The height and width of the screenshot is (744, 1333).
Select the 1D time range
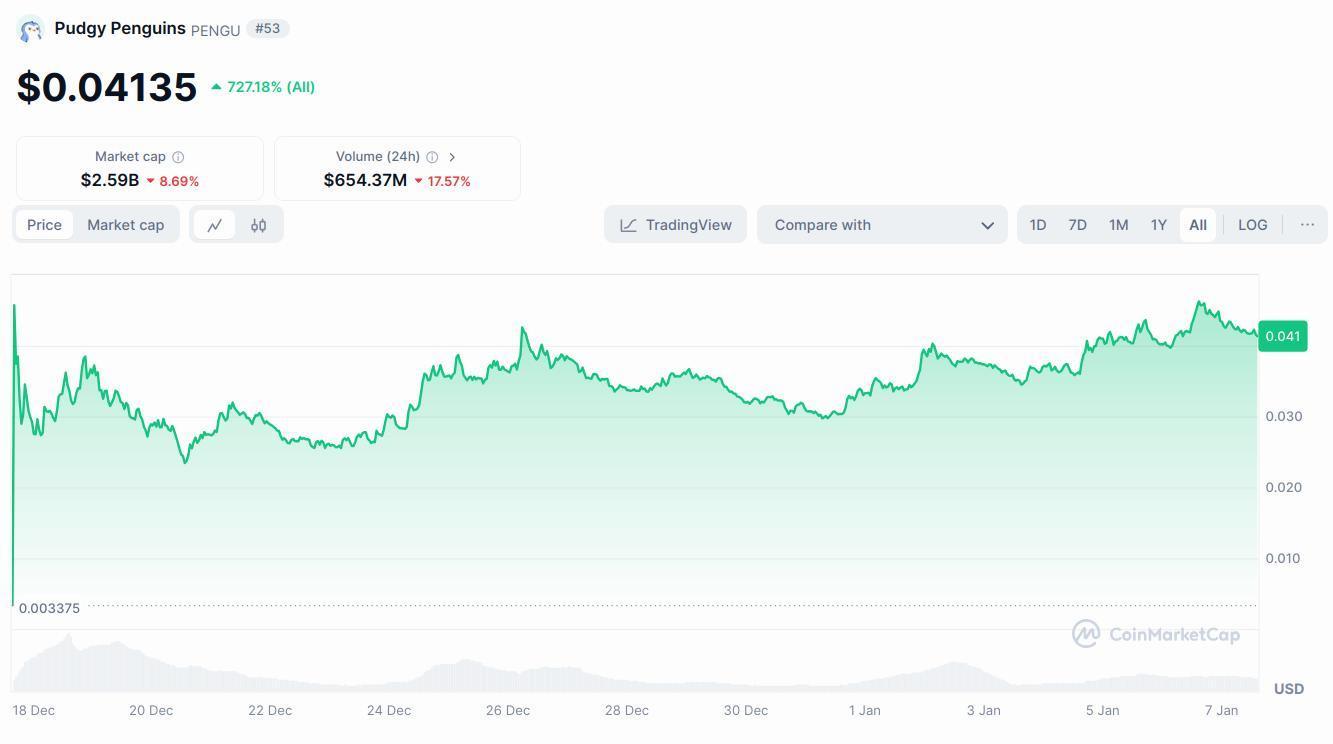click(1038, 225)
